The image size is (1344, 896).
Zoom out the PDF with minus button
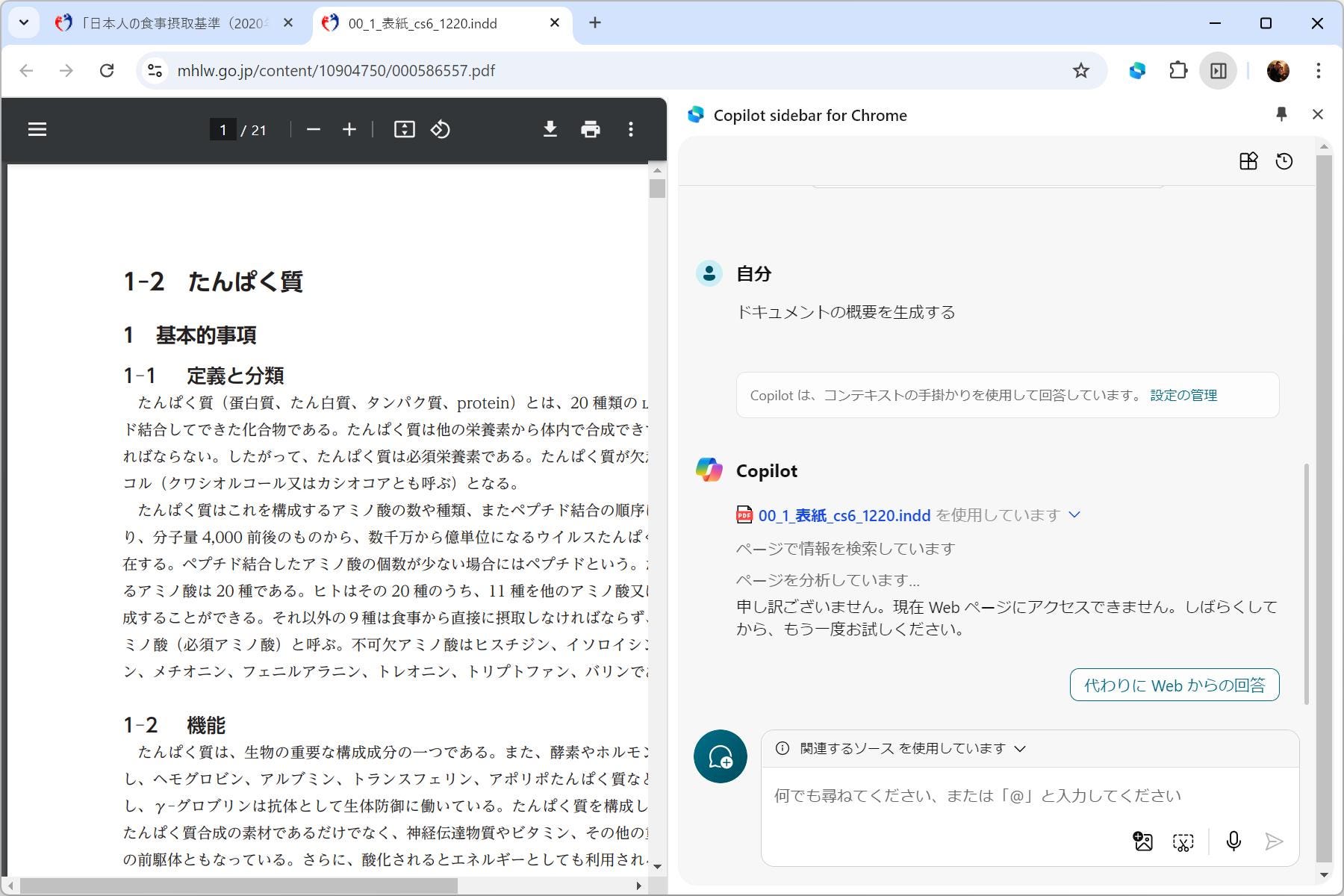(314, 130)
